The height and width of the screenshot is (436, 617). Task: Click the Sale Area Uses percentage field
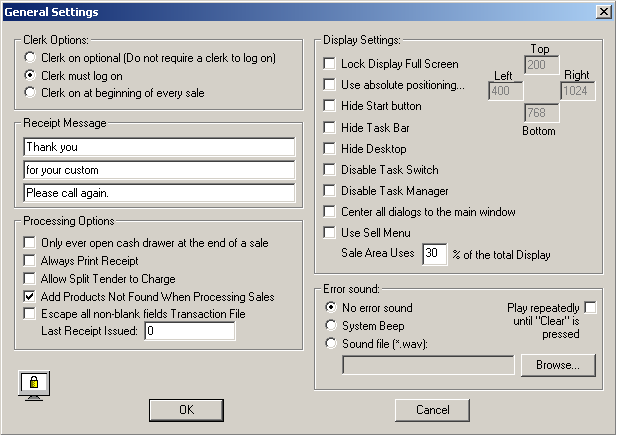tap(434, 254)
